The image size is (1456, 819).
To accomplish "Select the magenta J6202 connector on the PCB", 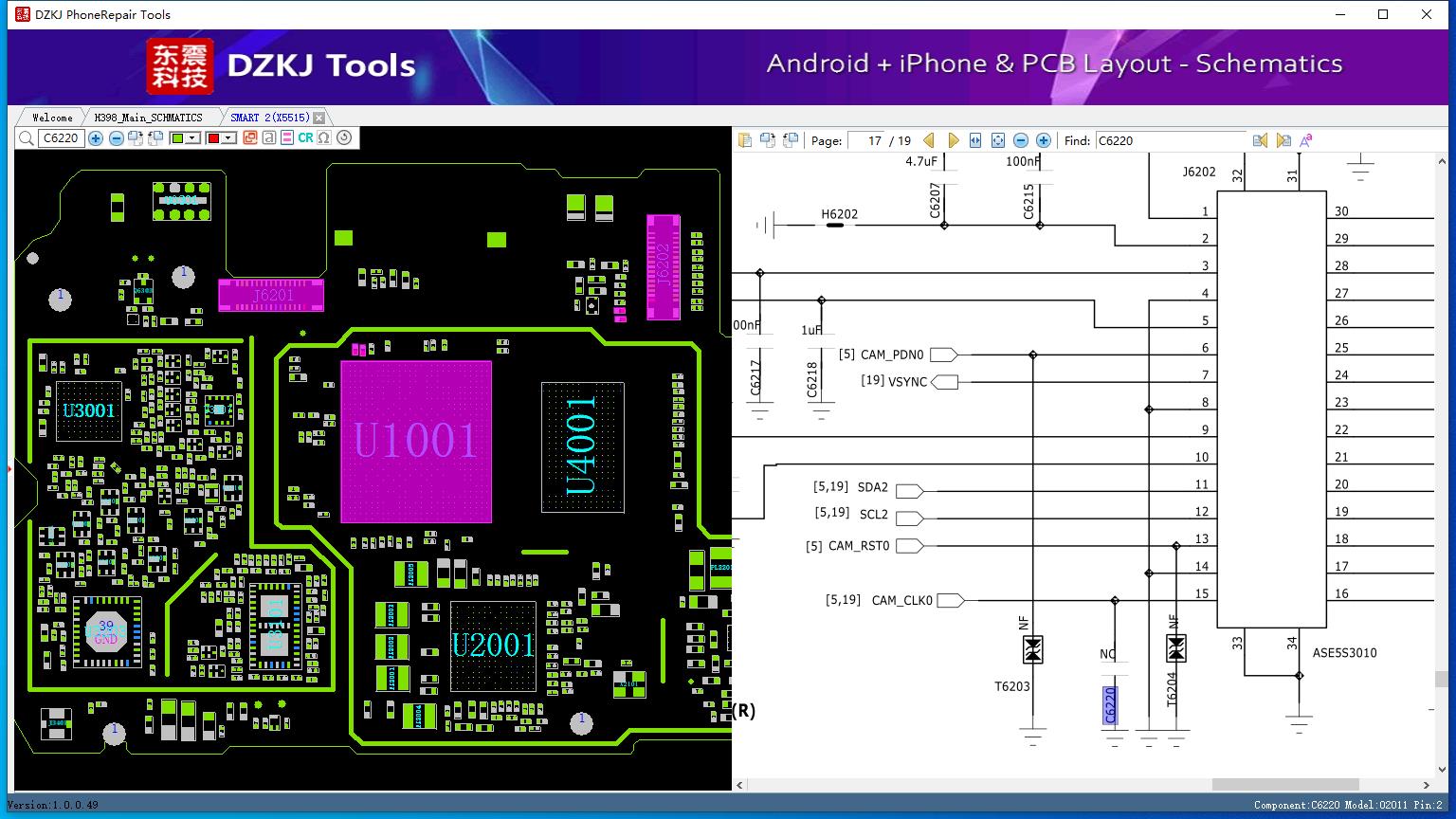I will (664, 267).
